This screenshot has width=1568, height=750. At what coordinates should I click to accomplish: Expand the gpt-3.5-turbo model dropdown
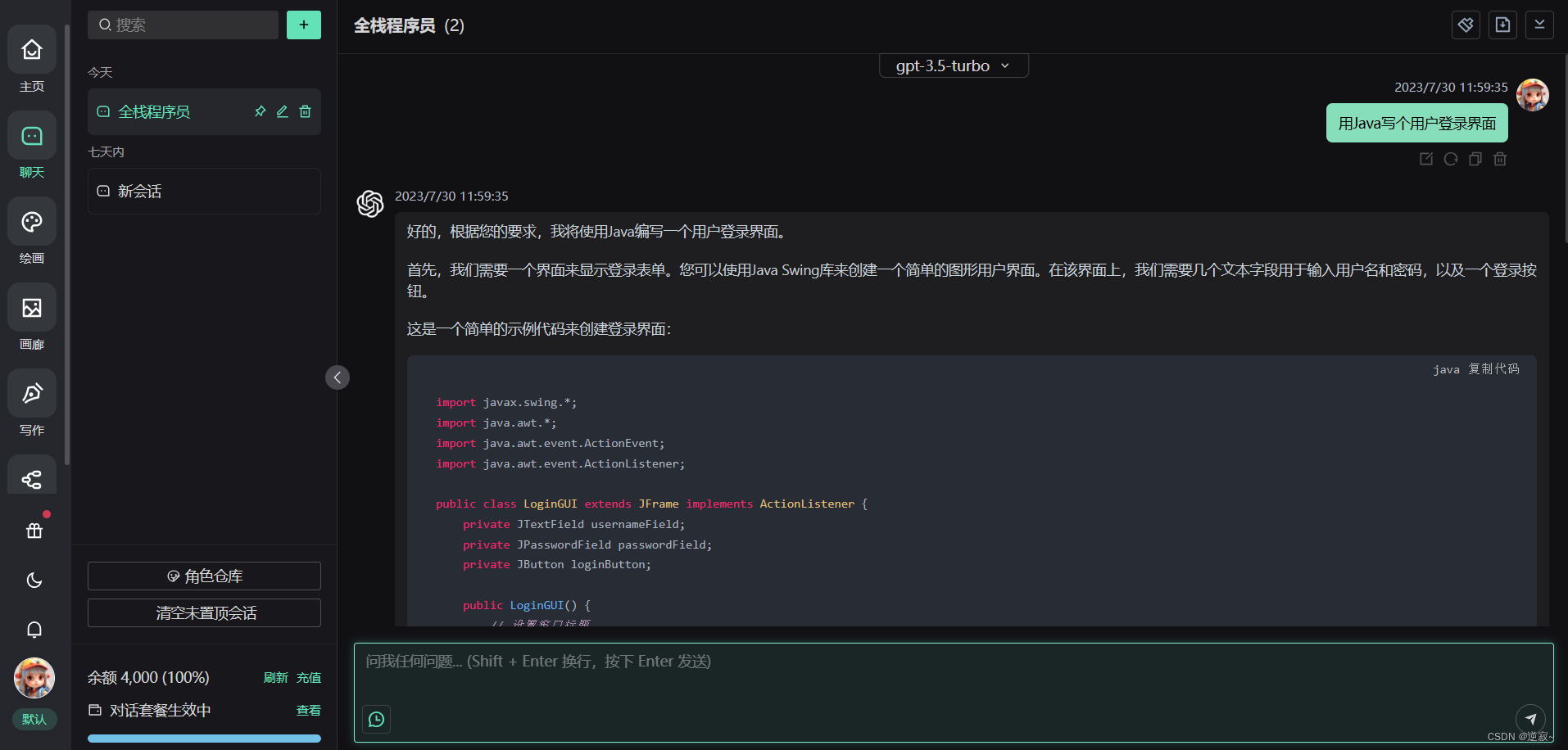pos(954,66)
